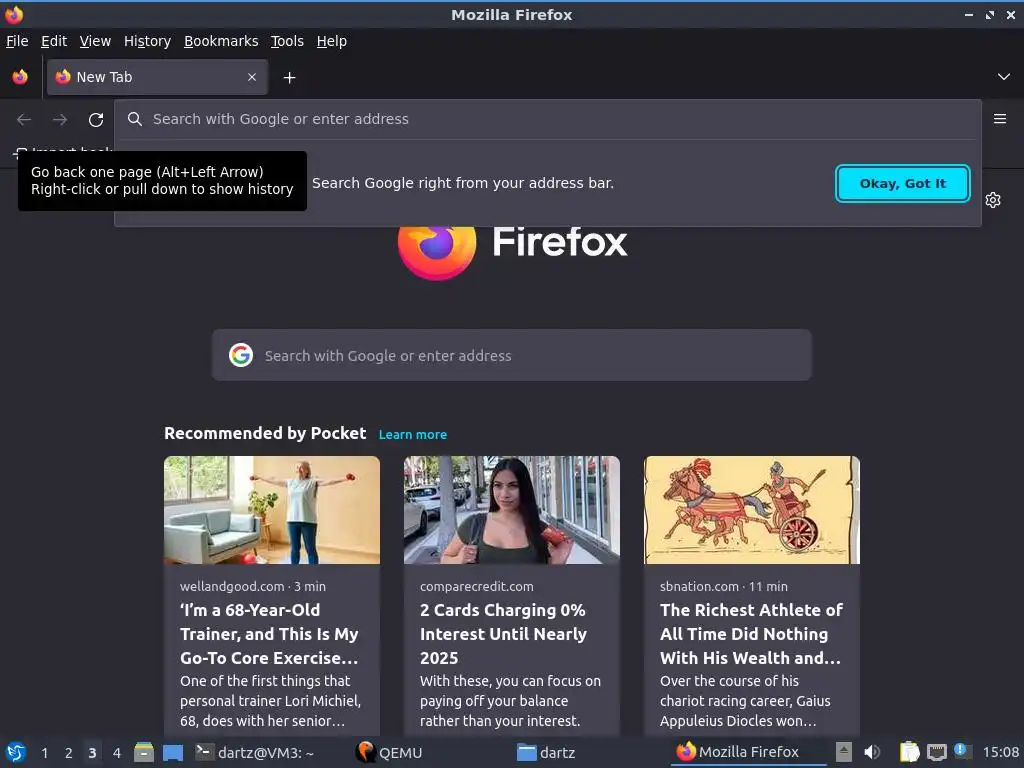Viewport: 1024px width, 768px height.
Task: Focus the page center Google search box
Action: click(511, 355)
